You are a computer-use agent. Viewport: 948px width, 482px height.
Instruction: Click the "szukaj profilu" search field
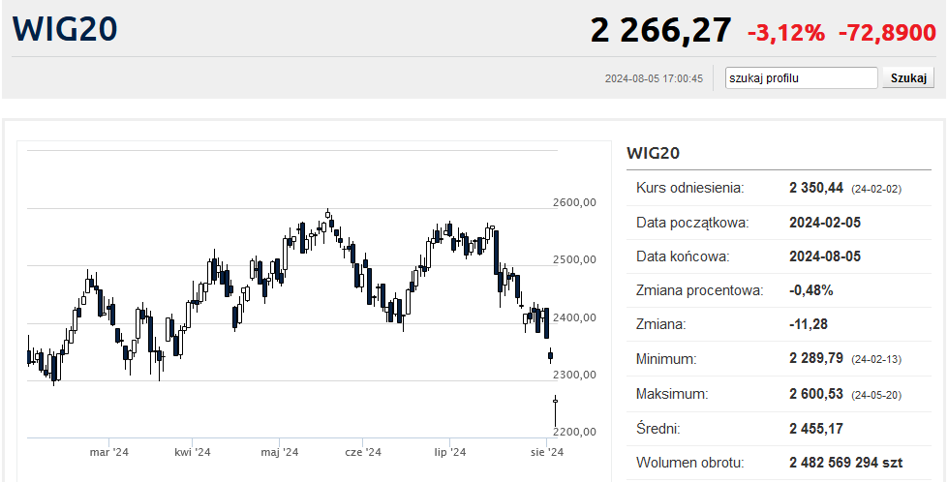click(801, 78)
